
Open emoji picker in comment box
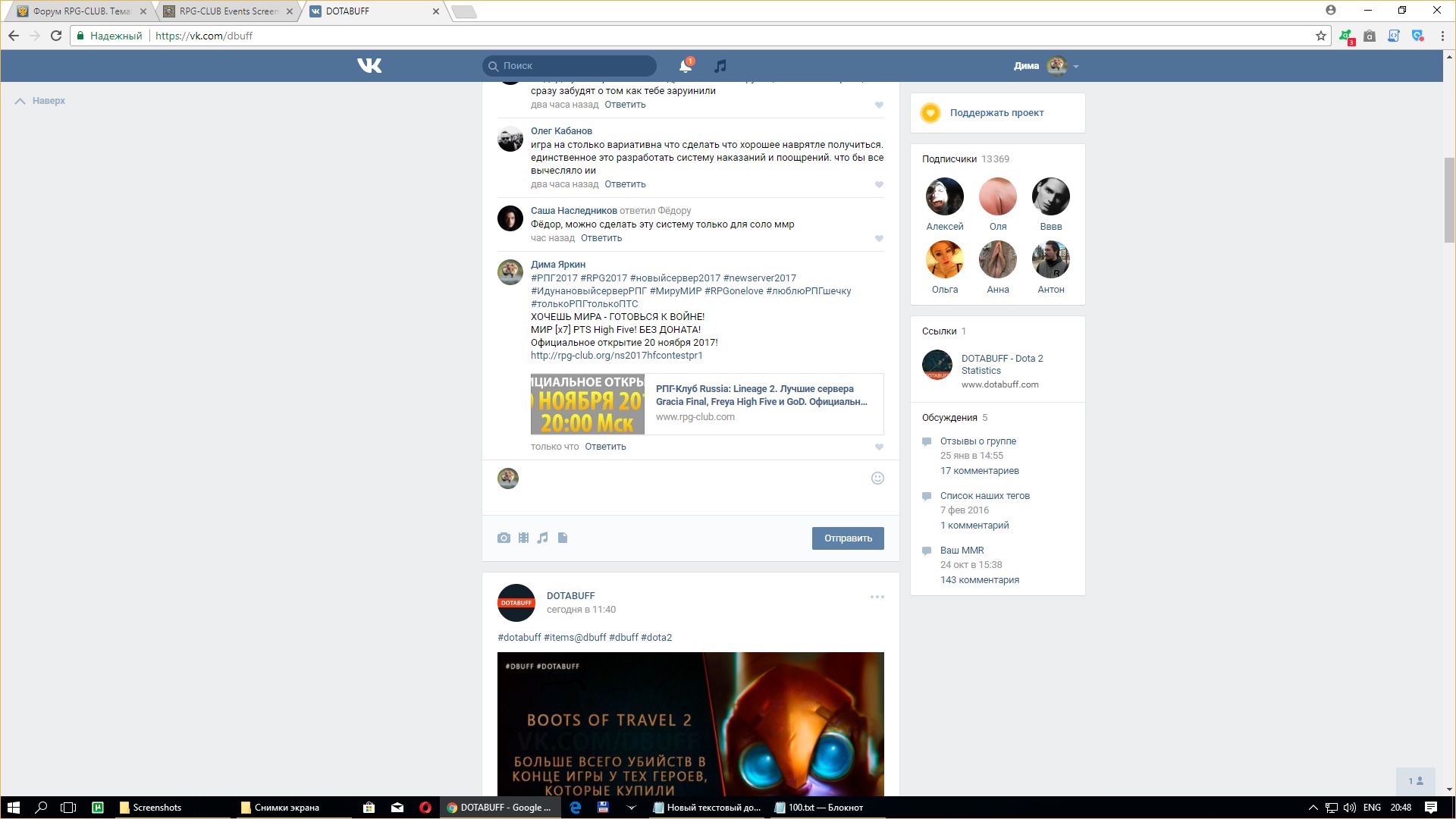(877, 478)
